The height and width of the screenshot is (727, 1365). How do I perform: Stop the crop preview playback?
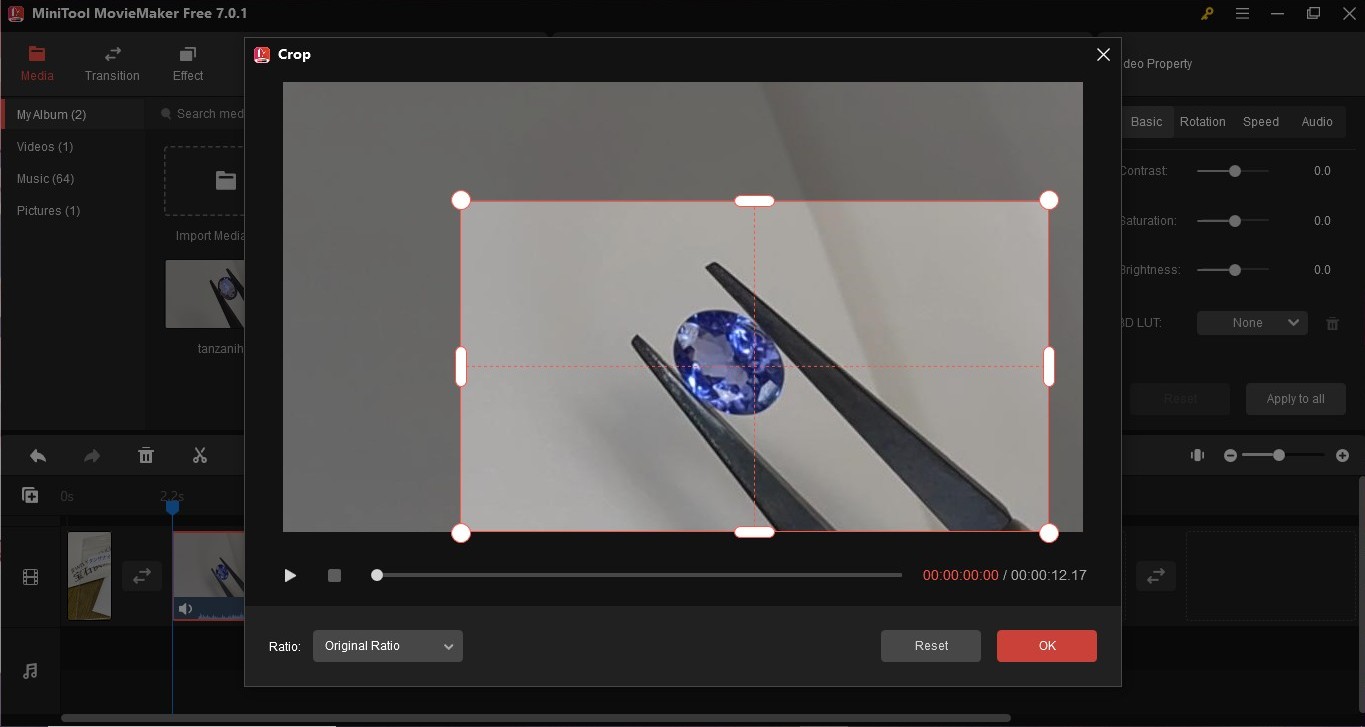pyautogui.click(x=334, y=575)
